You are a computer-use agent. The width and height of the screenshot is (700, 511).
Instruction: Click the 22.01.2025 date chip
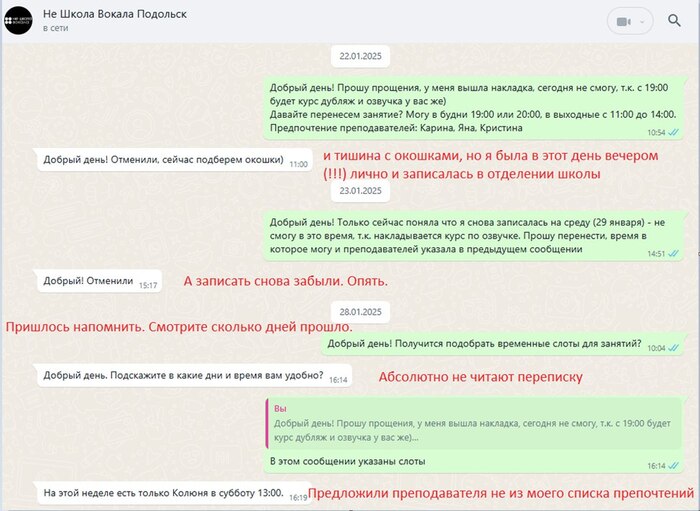pos(359,55)
